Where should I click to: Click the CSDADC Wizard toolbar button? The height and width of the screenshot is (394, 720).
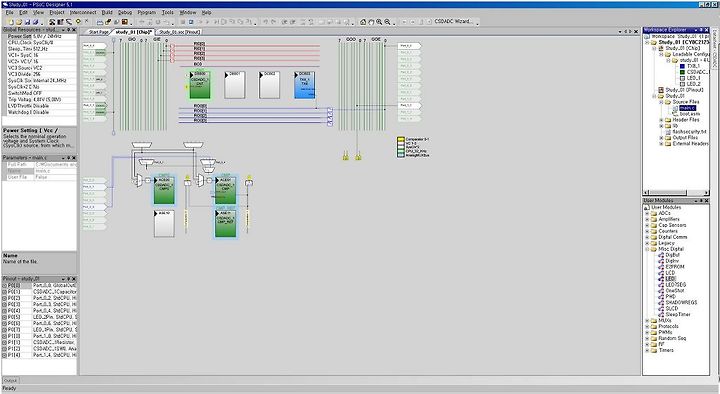(x=453, y=22)
